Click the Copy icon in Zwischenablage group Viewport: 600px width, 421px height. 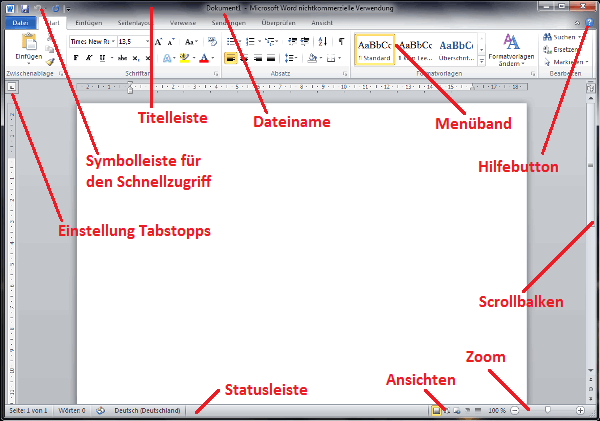coord(50,49)
